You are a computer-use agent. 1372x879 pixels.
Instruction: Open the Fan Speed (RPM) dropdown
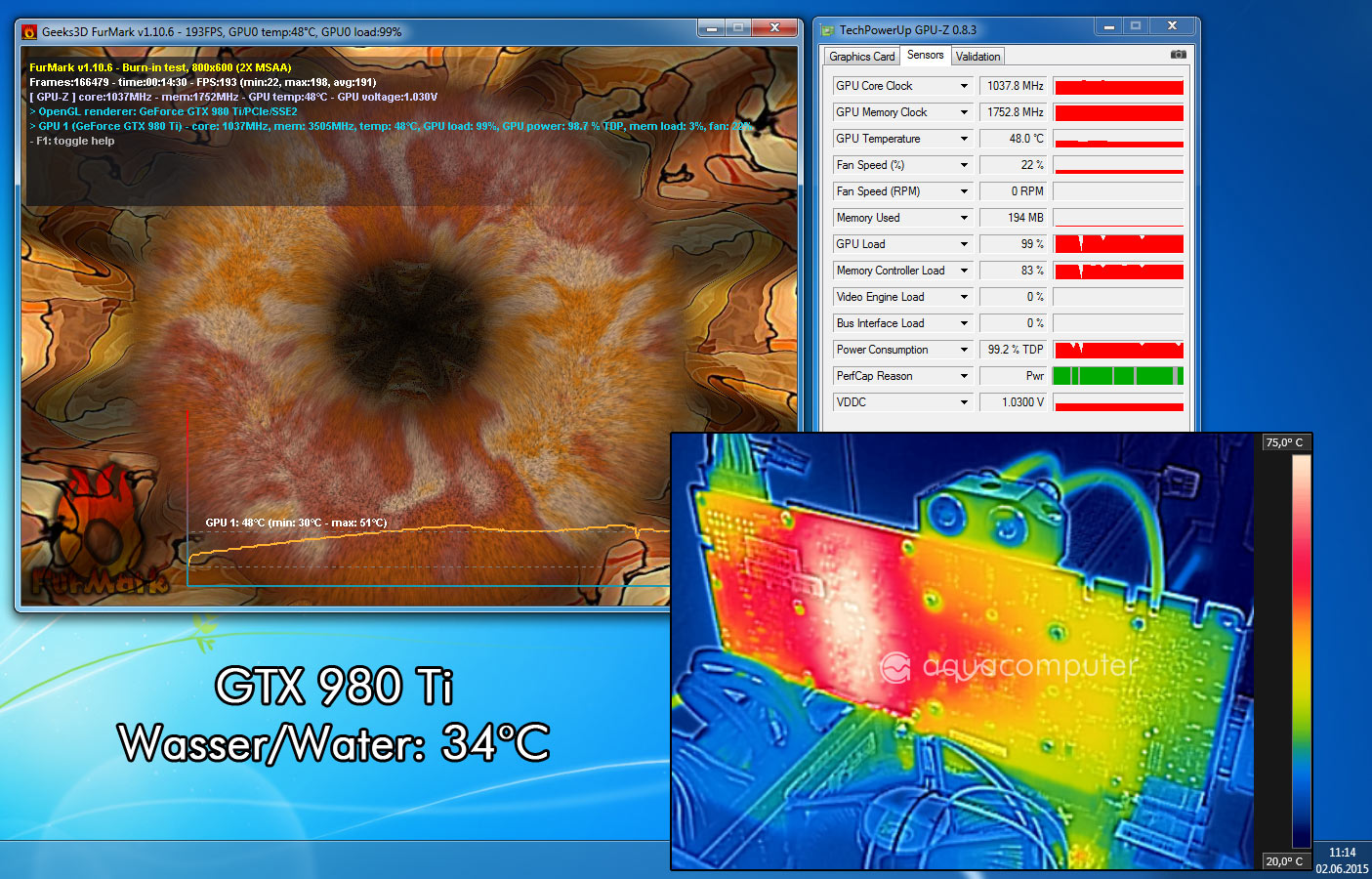964,191
